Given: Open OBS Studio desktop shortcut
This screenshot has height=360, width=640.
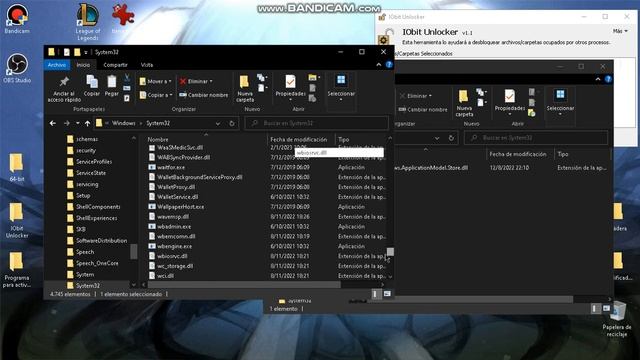Looking at the screenshot, I should pyautogui.click(x=17, y=68).
